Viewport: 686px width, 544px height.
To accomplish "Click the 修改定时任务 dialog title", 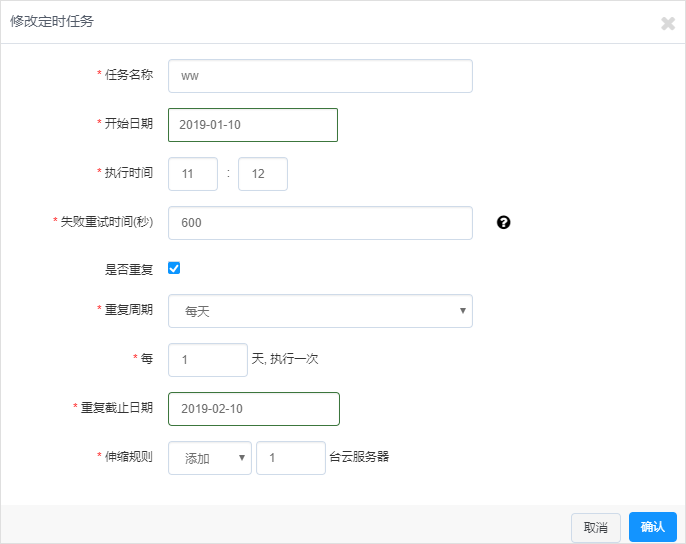I will pyautogui.click(x=52, y=22).
